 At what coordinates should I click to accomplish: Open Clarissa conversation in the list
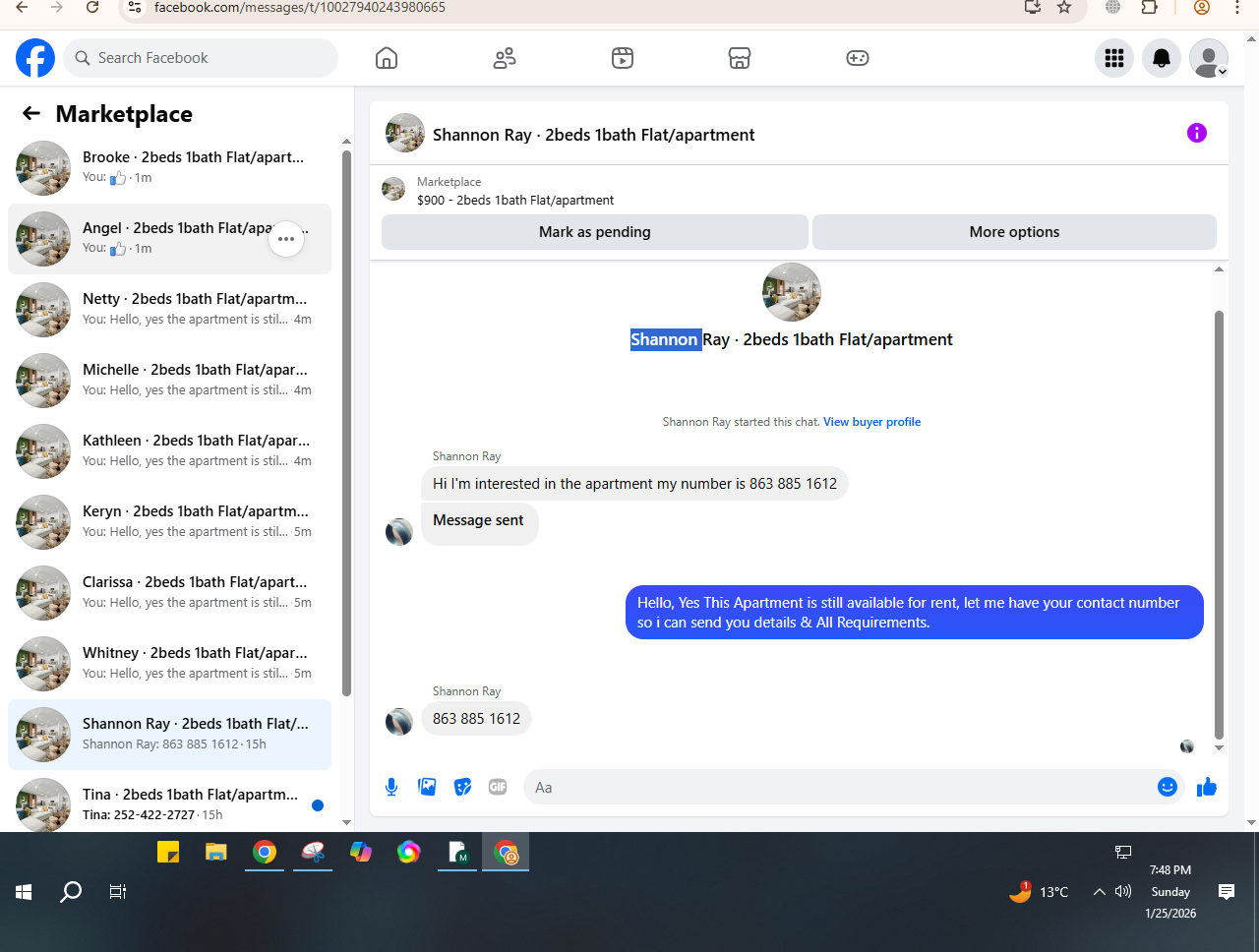tap(169, 593)
